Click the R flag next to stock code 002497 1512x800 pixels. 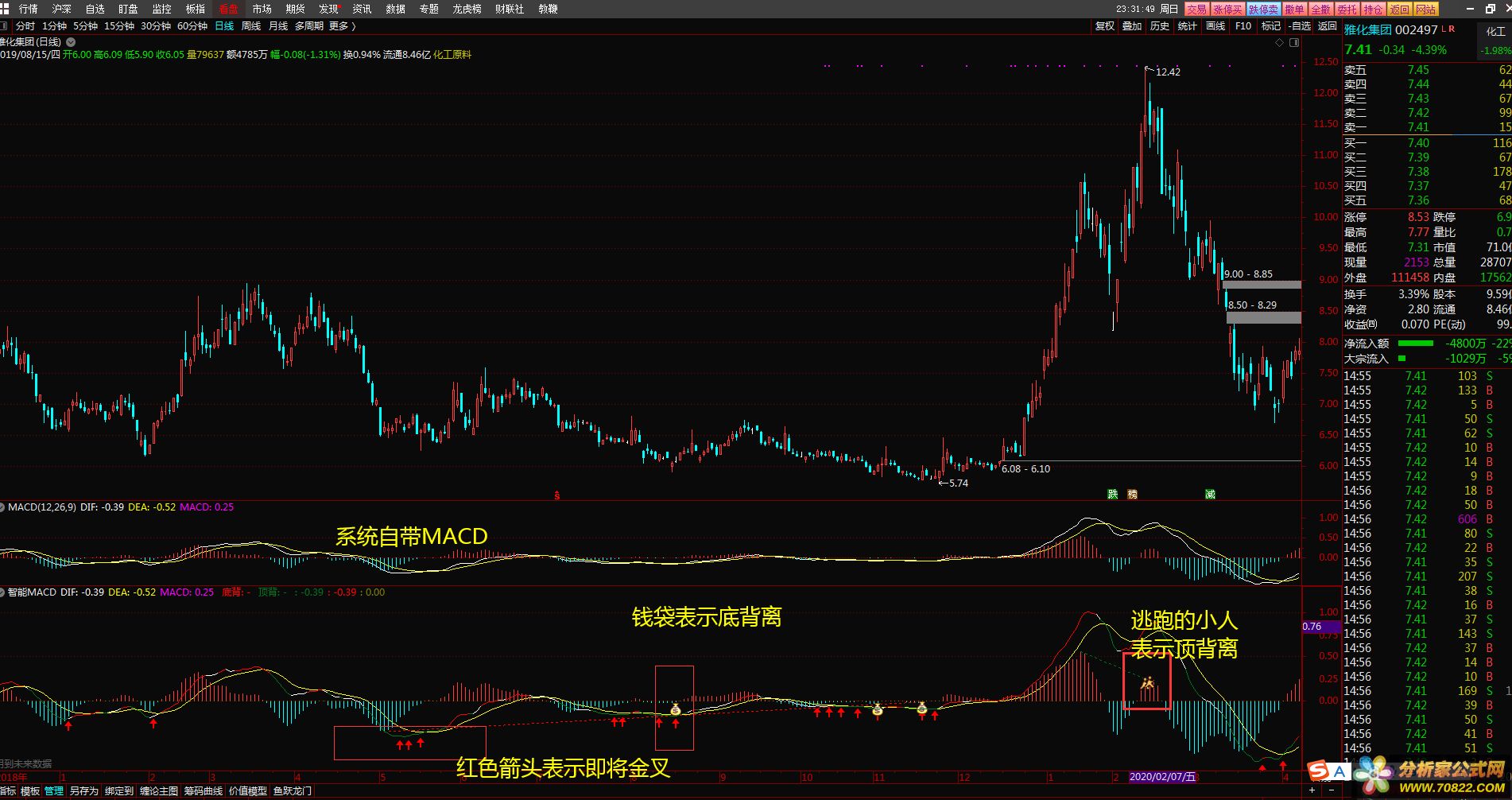(1452, 29)
